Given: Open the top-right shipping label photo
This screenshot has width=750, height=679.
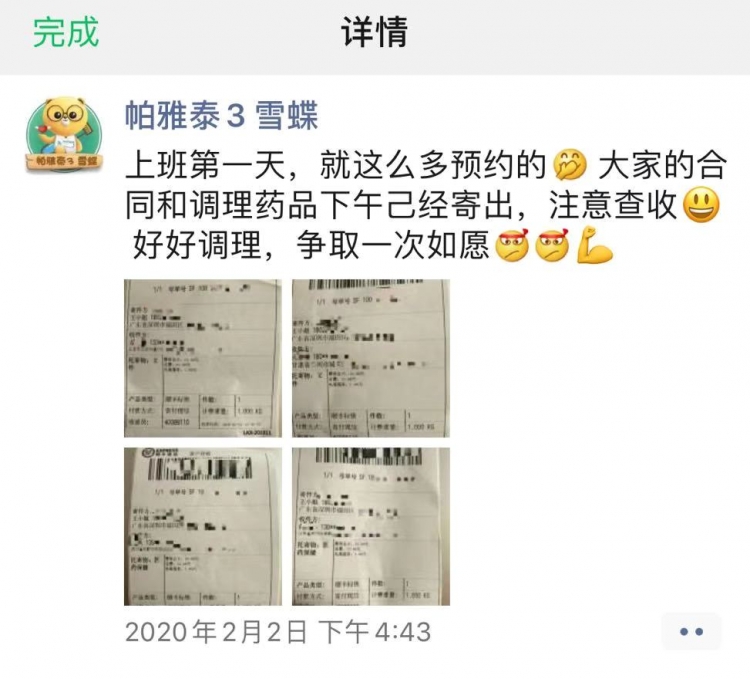Looking at the screenshot, I should [x=371, y=358].
